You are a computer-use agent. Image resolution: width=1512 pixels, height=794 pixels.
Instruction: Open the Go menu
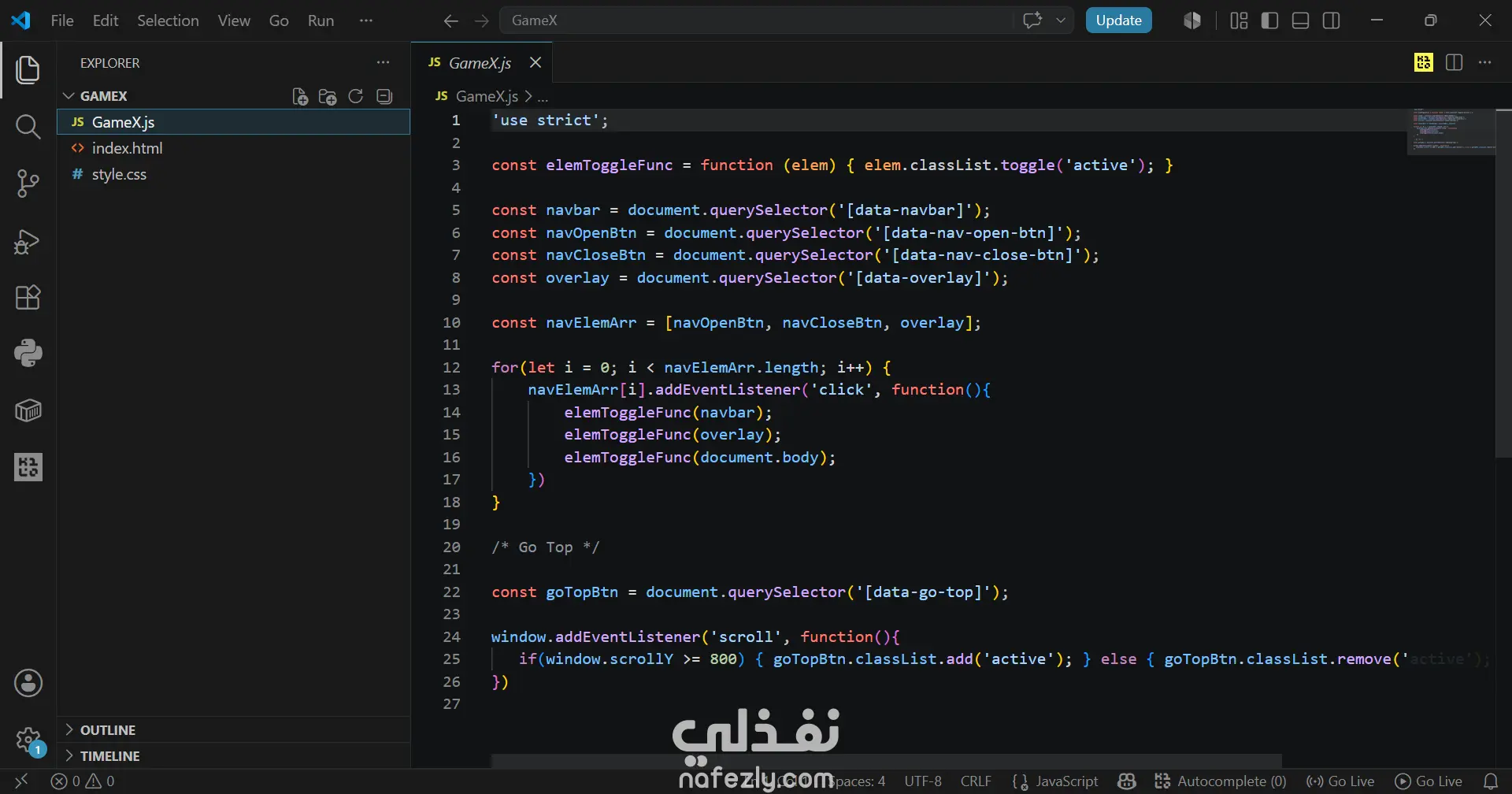tap(279, 20)
